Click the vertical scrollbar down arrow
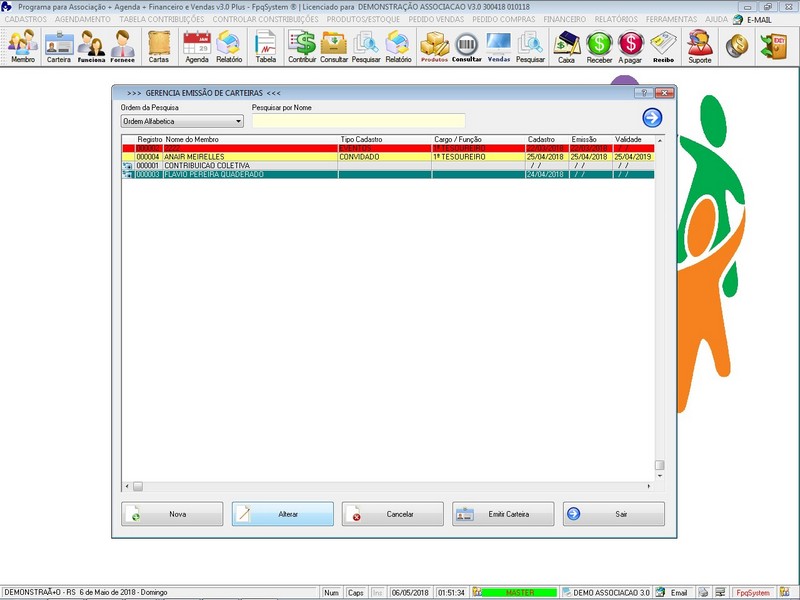Image resolution: width=800 pixels, height=600 pixels. coord(660,476)
